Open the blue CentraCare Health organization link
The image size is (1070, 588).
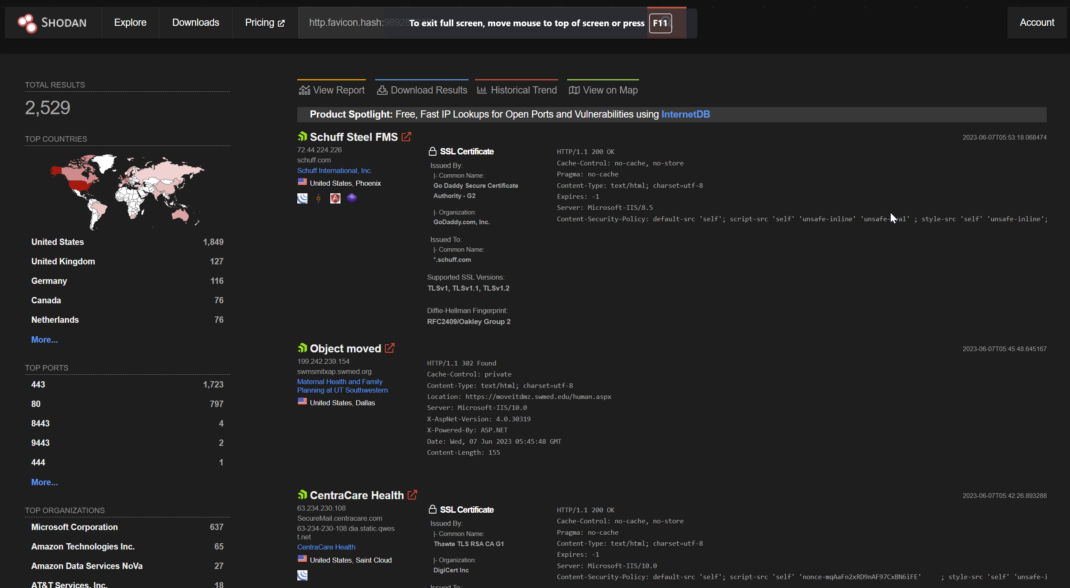[x=326, y=547]
